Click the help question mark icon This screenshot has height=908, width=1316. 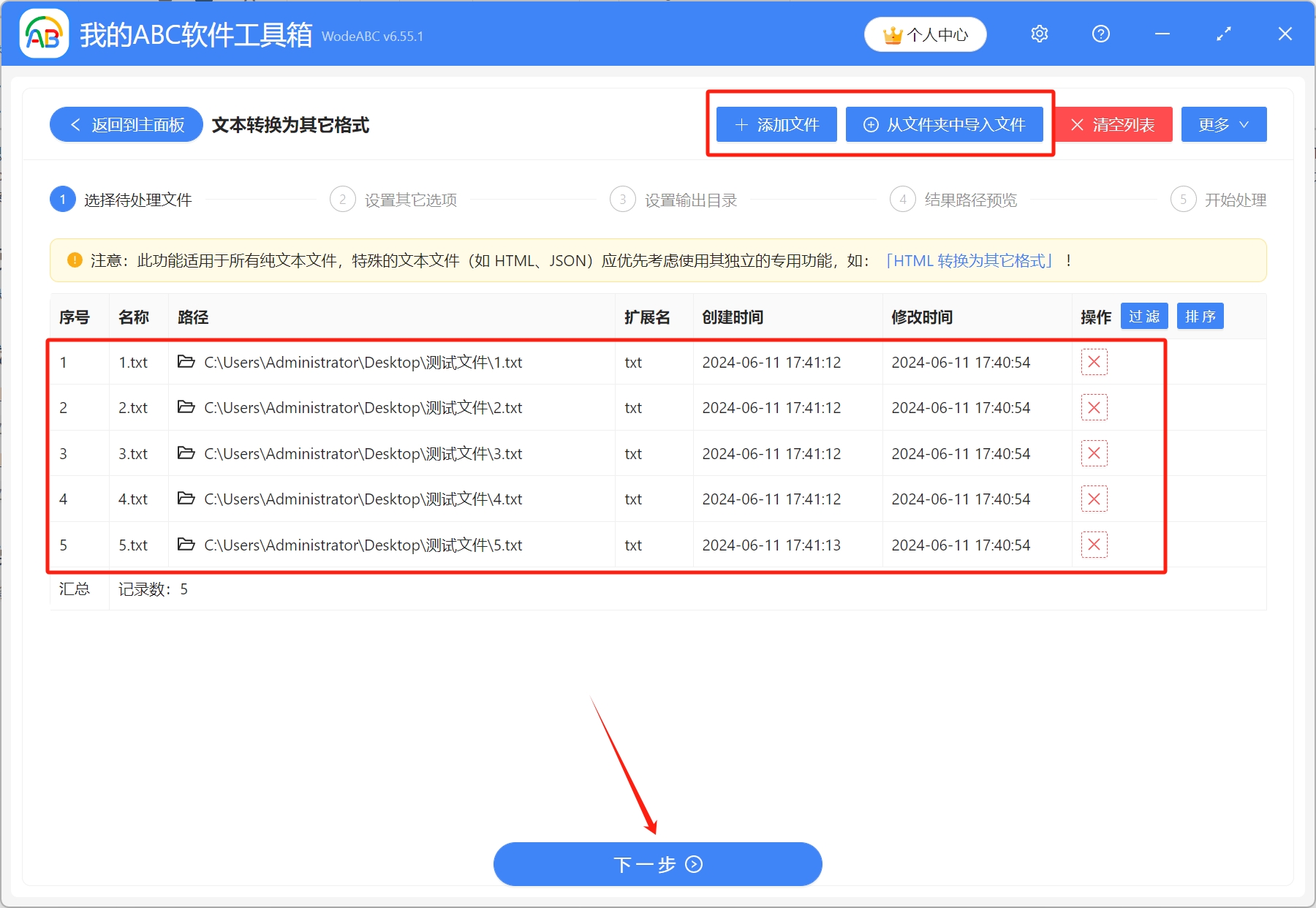[1100, 34]
